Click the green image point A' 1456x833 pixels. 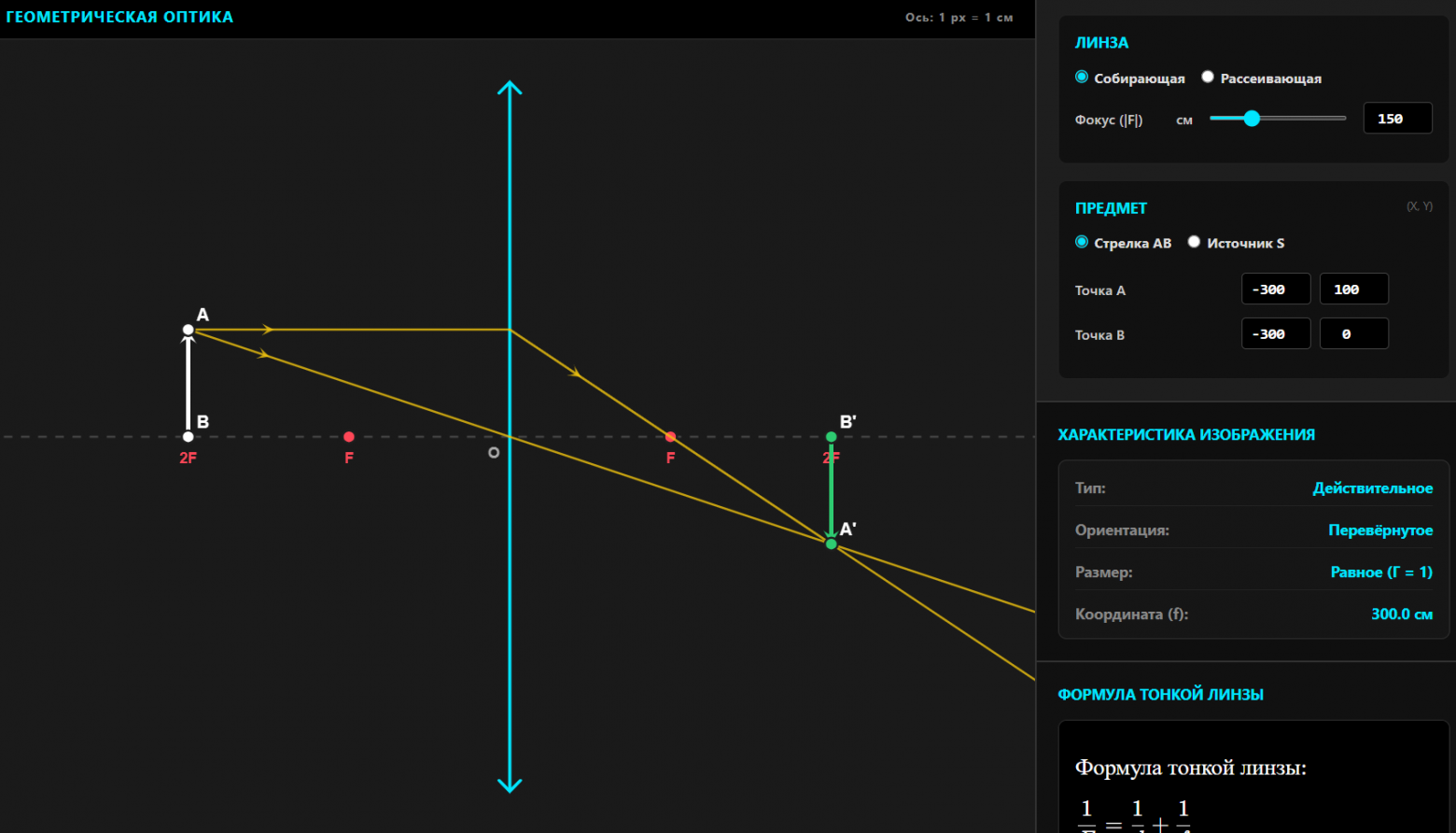(x=832, y=544)
